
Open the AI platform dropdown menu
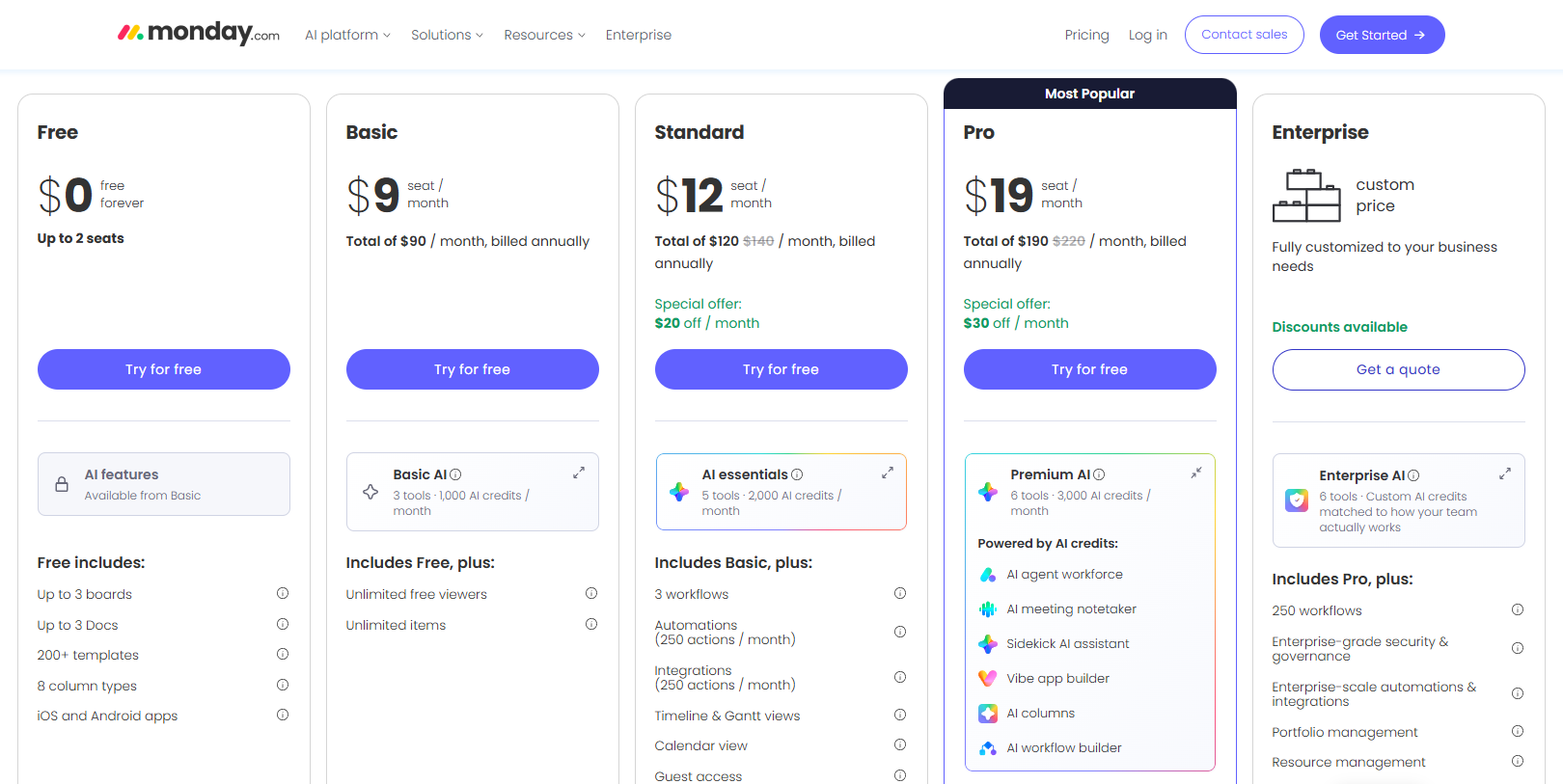click(347, 35)
